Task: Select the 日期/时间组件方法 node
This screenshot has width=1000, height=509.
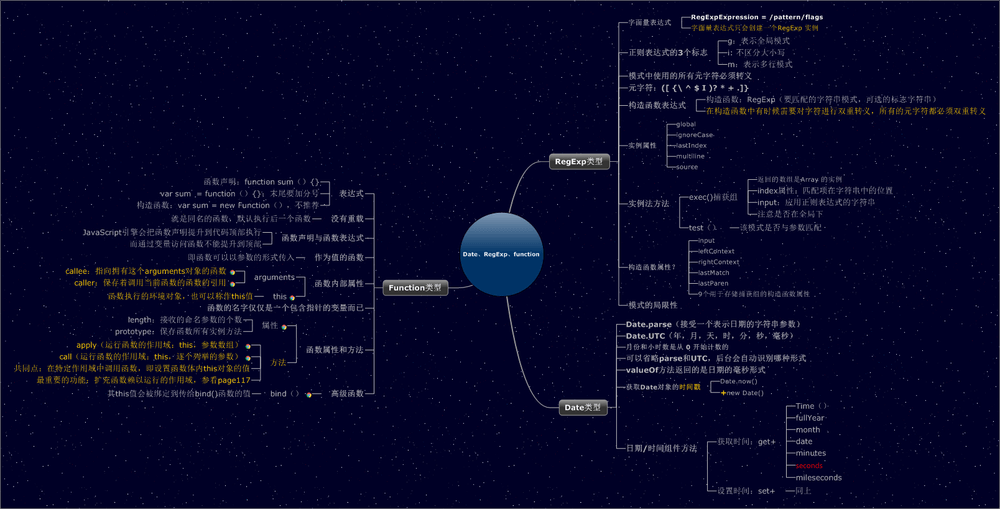Action: point(661,448)
